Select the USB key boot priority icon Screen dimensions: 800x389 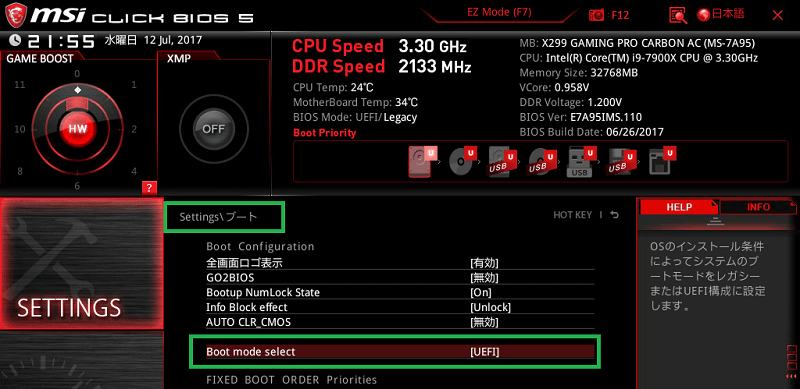(x=582, y=161)
